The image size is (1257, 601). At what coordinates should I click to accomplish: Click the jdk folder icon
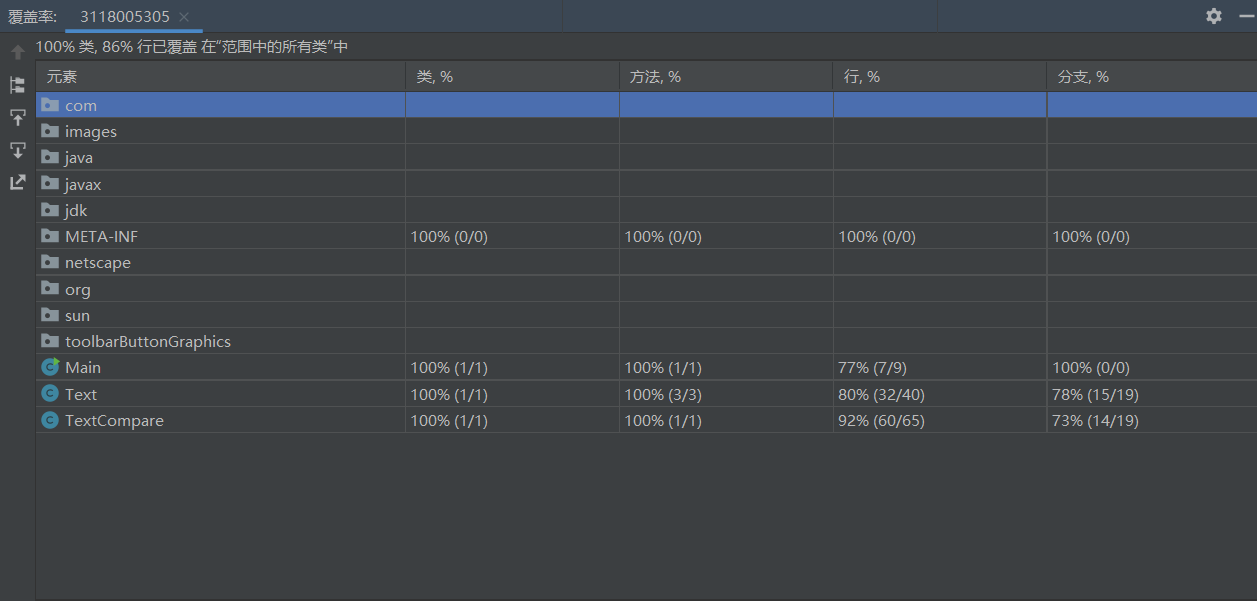(x=50, y=210)
